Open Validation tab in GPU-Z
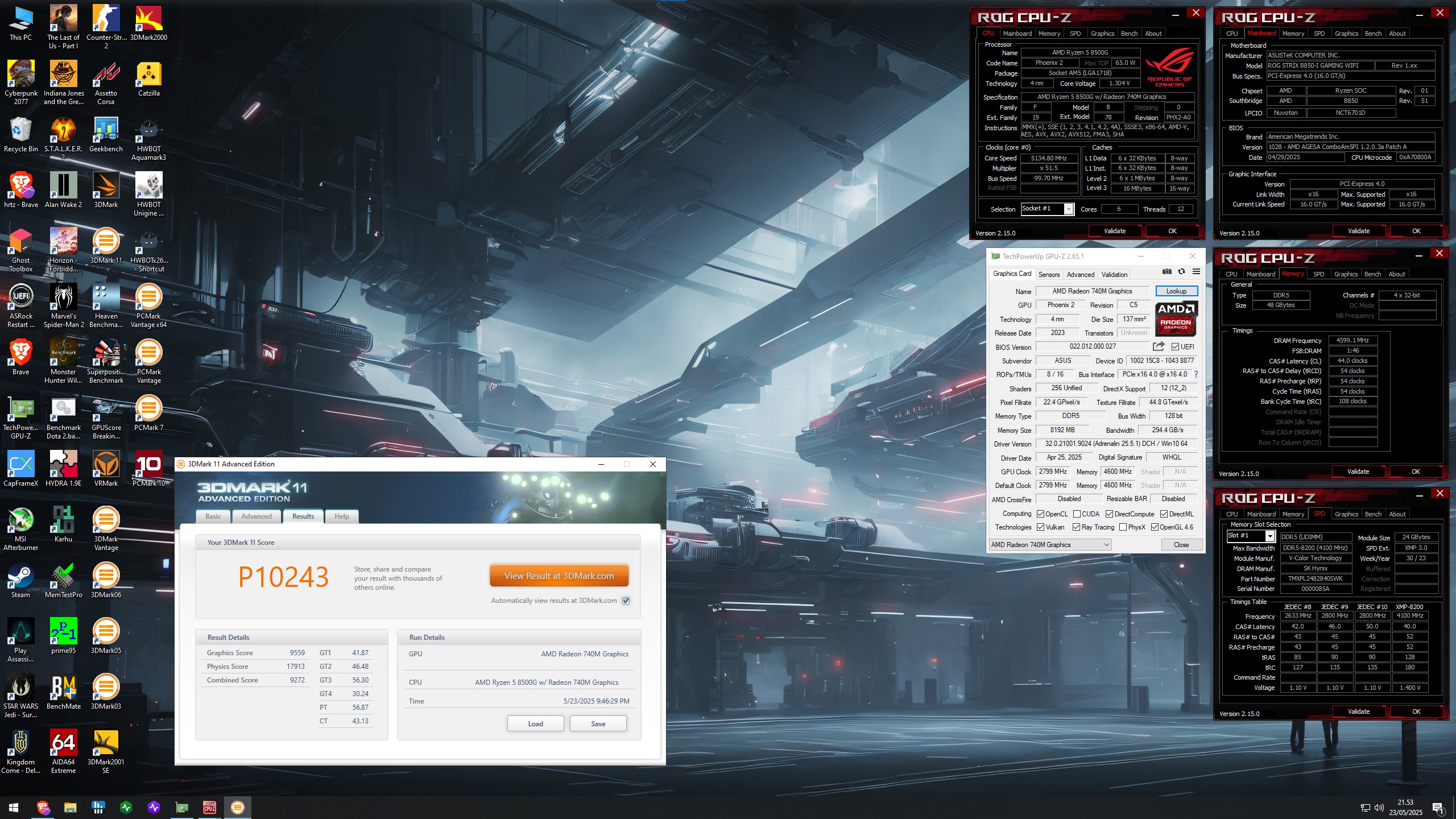The image size is (1456, 819). click(x=1114, y=275)
